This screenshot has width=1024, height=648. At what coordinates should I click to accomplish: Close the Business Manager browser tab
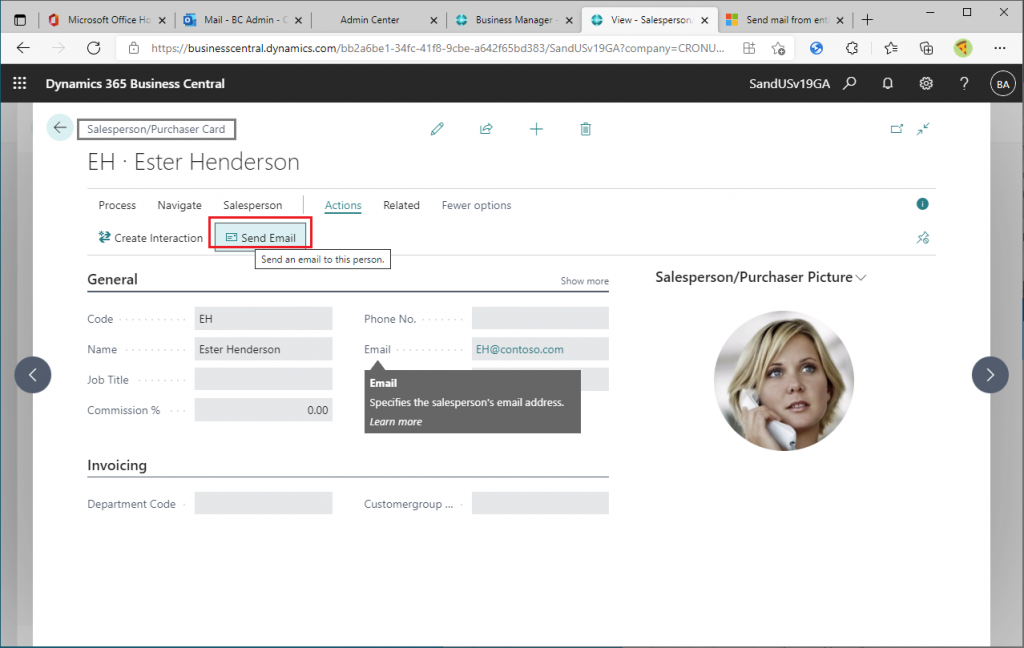(569, 20)
